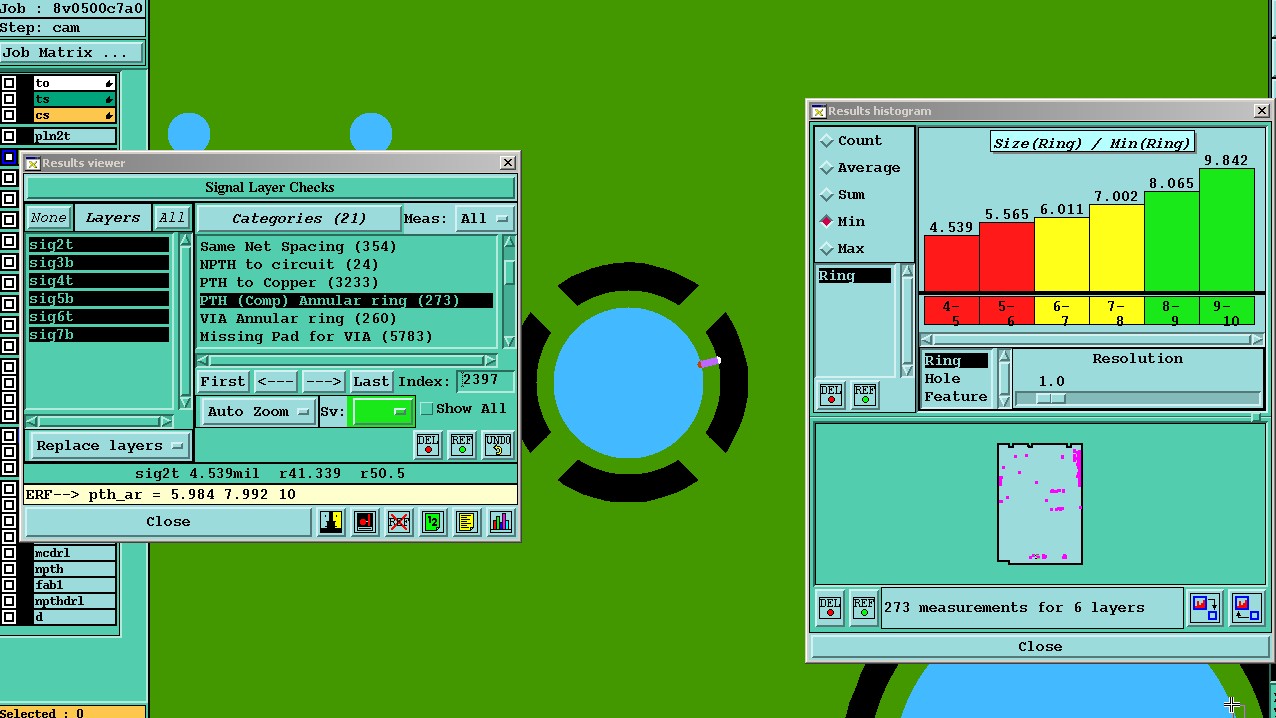Toggle checkbox beside the 'to' layer

point(9,84)
